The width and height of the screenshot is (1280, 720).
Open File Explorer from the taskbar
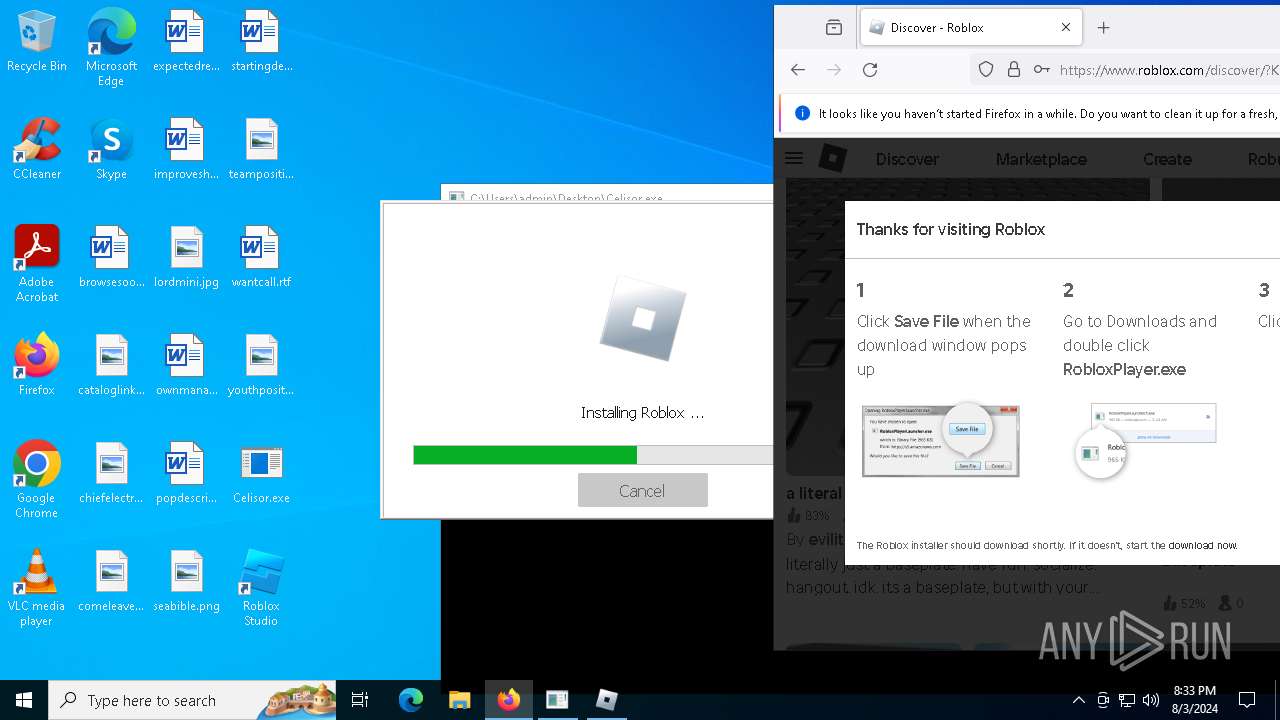tap(459, 700)
